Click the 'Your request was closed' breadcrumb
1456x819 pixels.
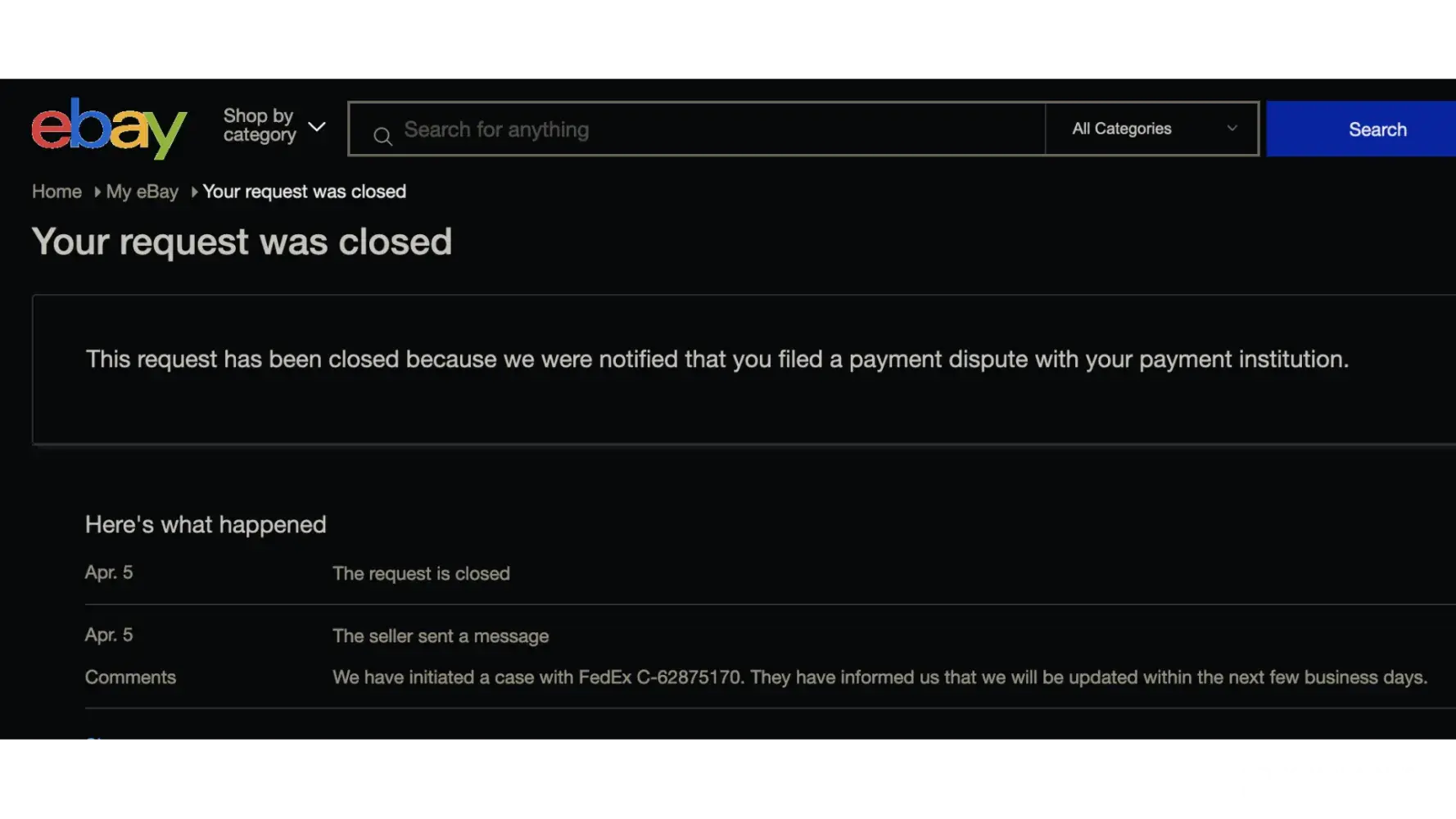point(304,192)
